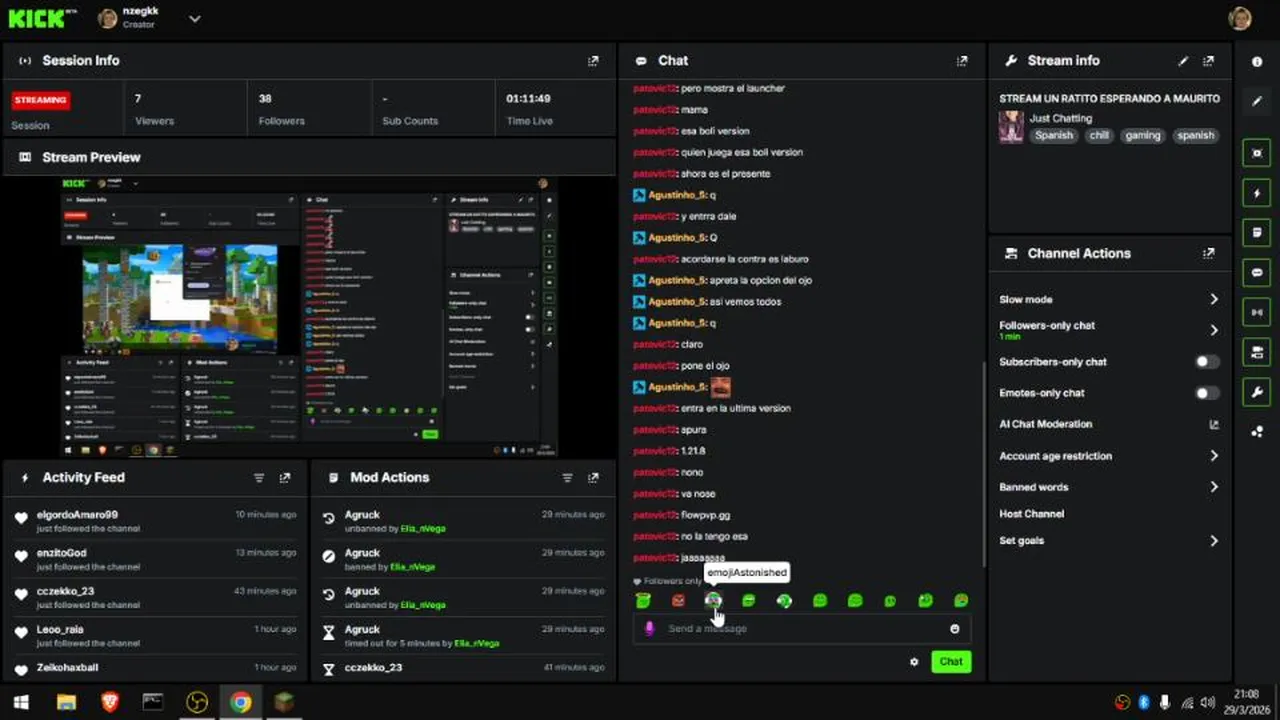
Task: Toggle the chat bubble sidebar icon
Action: click(1257, 273)
